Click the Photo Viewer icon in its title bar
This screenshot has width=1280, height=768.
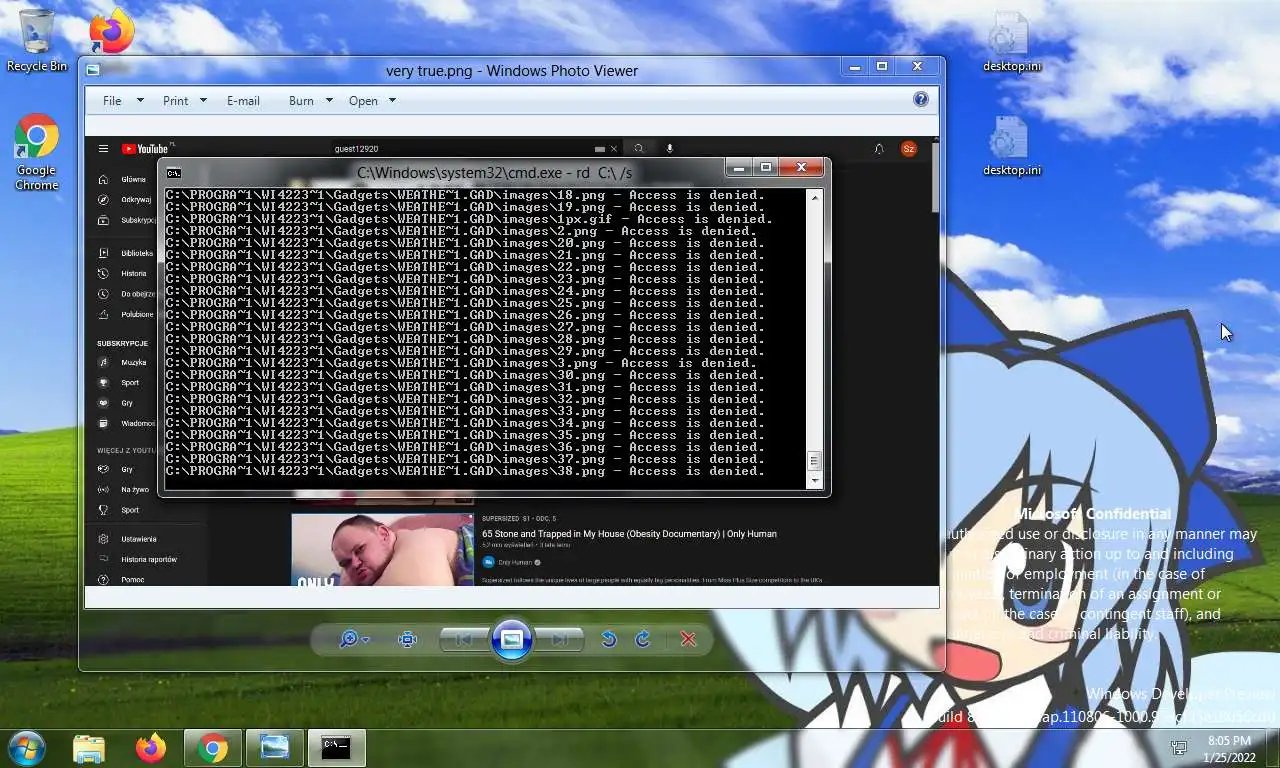93,70
